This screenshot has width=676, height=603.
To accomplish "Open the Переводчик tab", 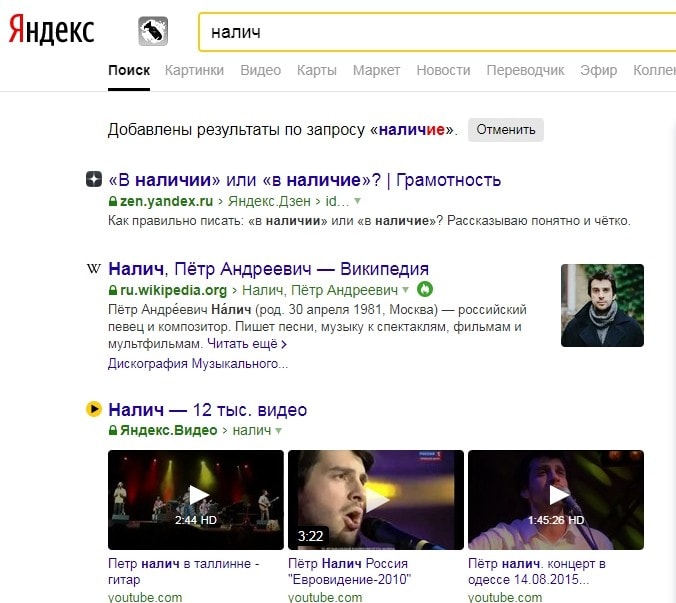I will (x=525, y=70).
